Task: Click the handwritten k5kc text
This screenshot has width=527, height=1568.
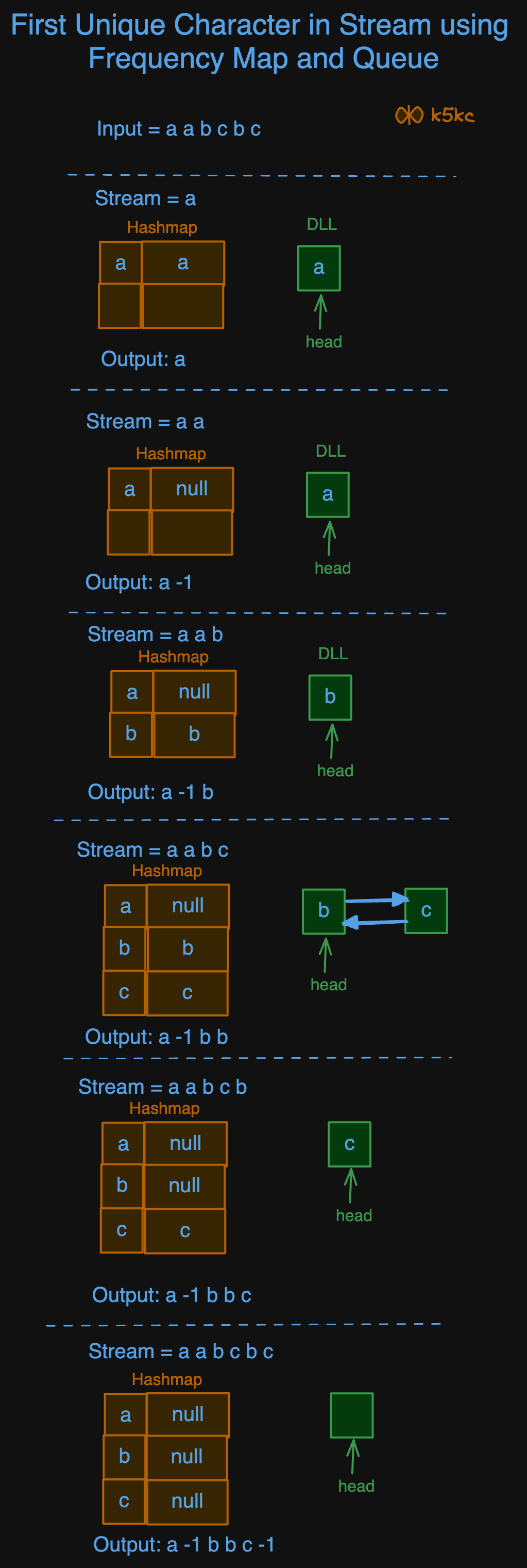Action: [452, 115]
